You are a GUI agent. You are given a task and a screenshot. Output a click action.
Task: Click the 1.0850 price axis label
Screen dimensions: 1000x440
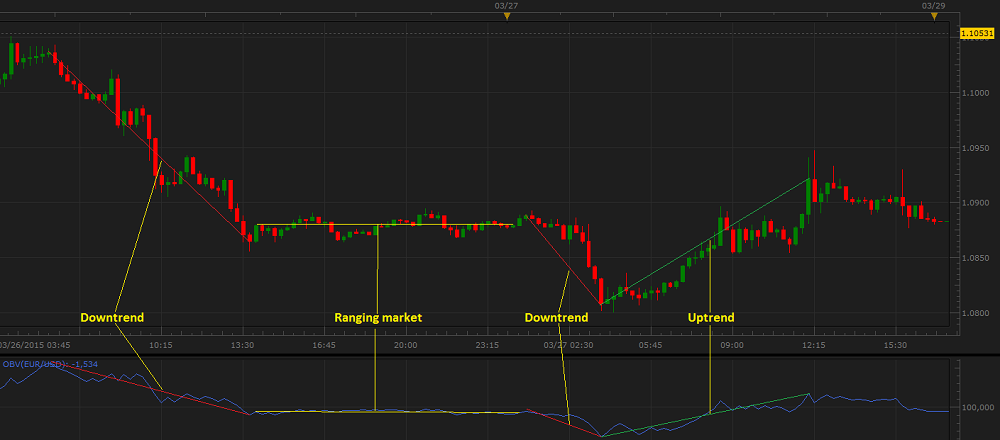coord(977,258)
